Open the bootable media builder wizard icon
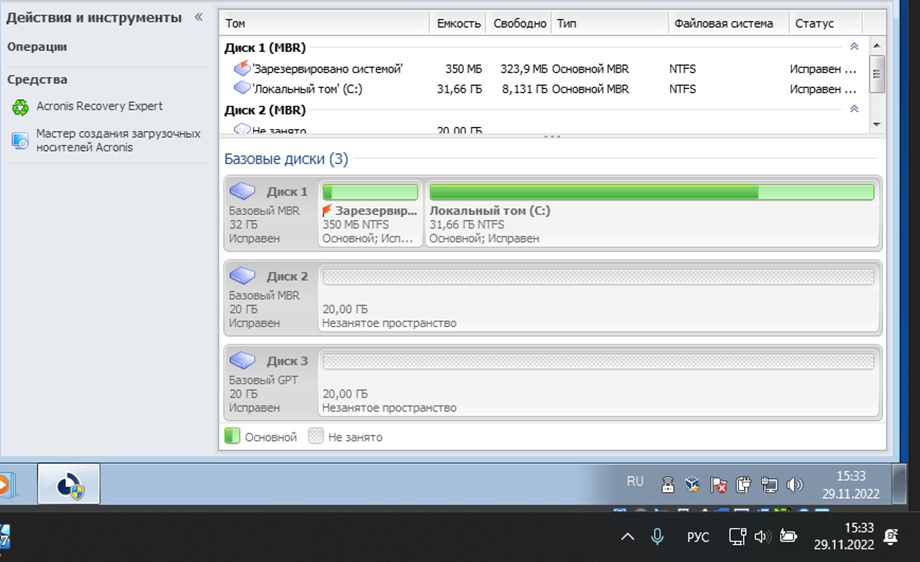 pos(20,141)
